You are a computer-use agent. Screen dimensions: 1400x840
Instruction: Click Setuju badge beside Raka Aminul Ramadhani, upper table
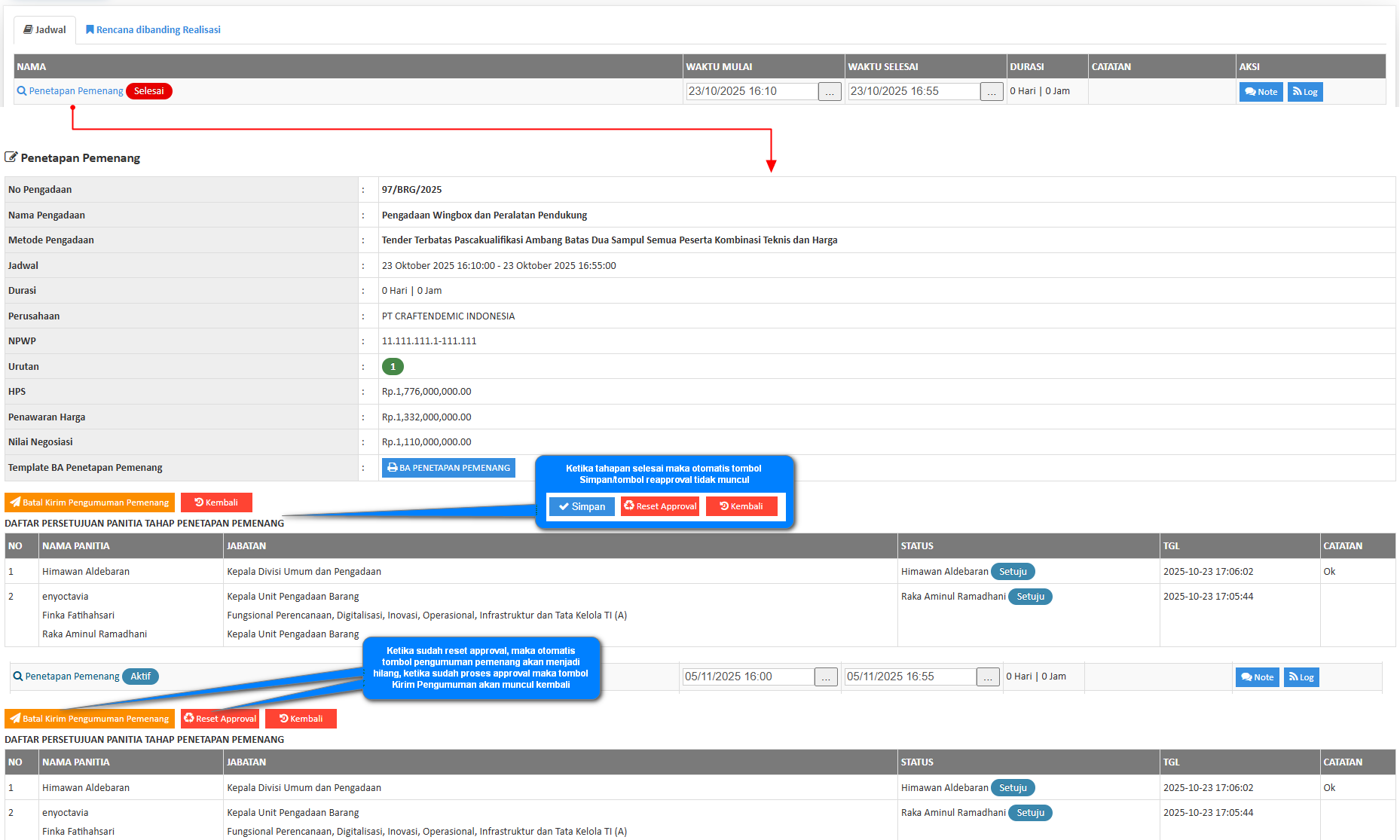[1031, 597]
